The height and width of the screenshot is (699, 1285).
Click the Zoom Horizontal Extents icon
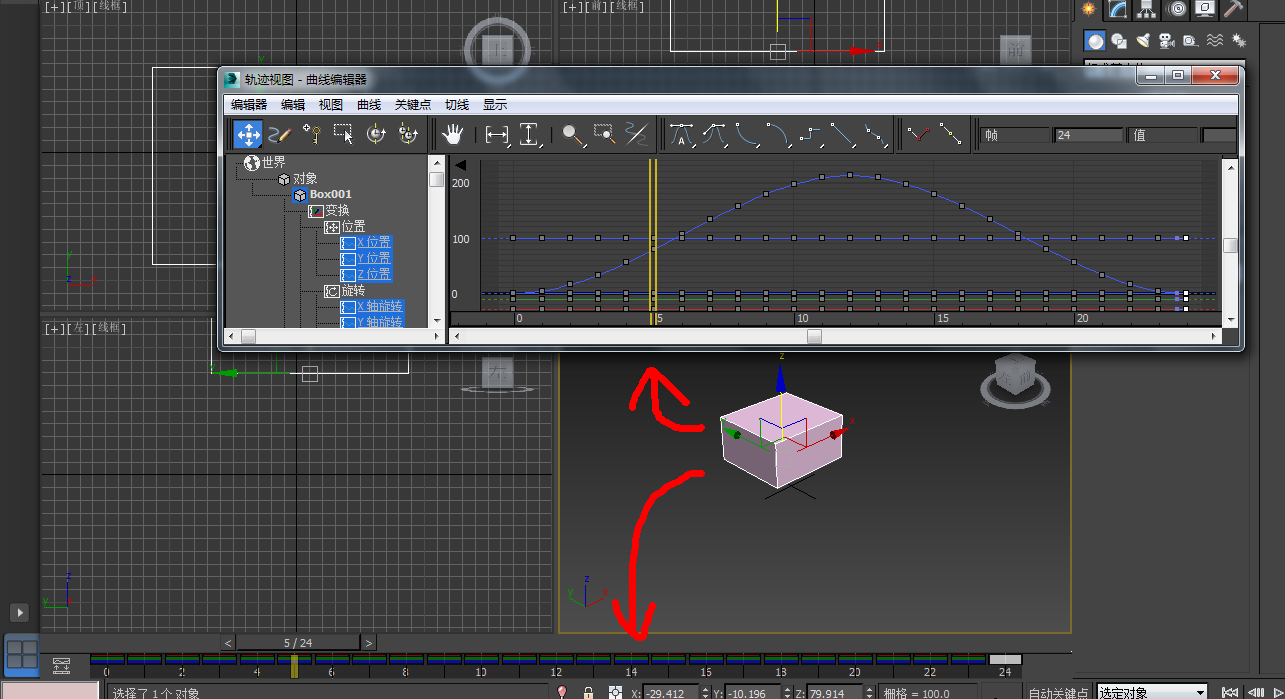click(499, 134)
